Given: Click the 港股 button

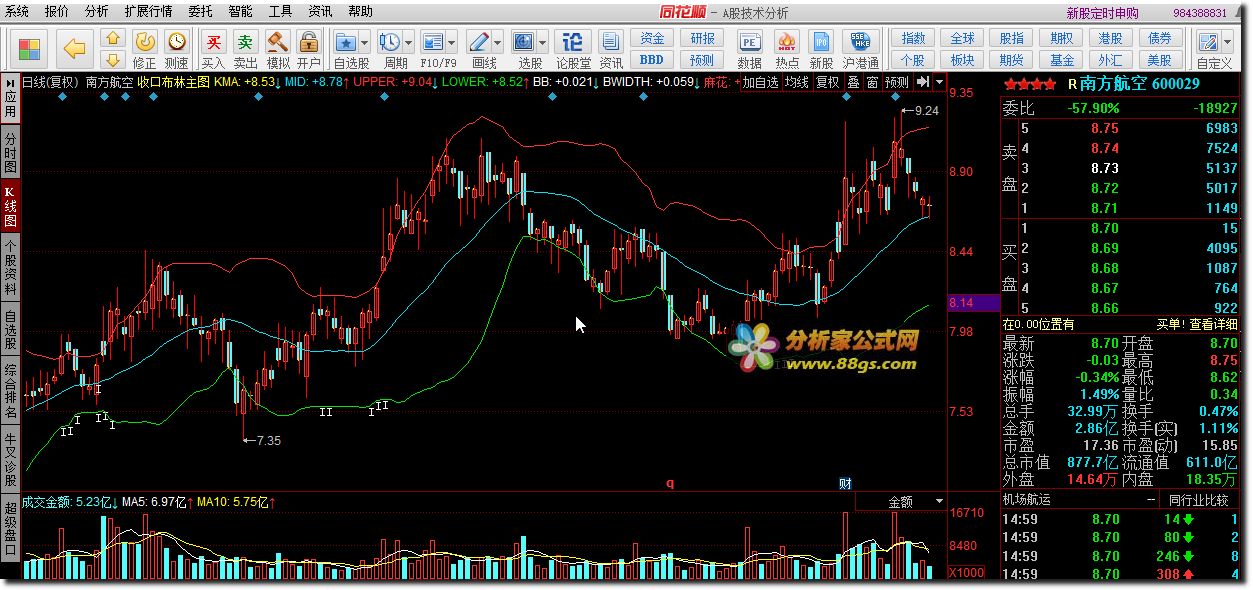Looking at the screenshot, I should [1110, 38].
